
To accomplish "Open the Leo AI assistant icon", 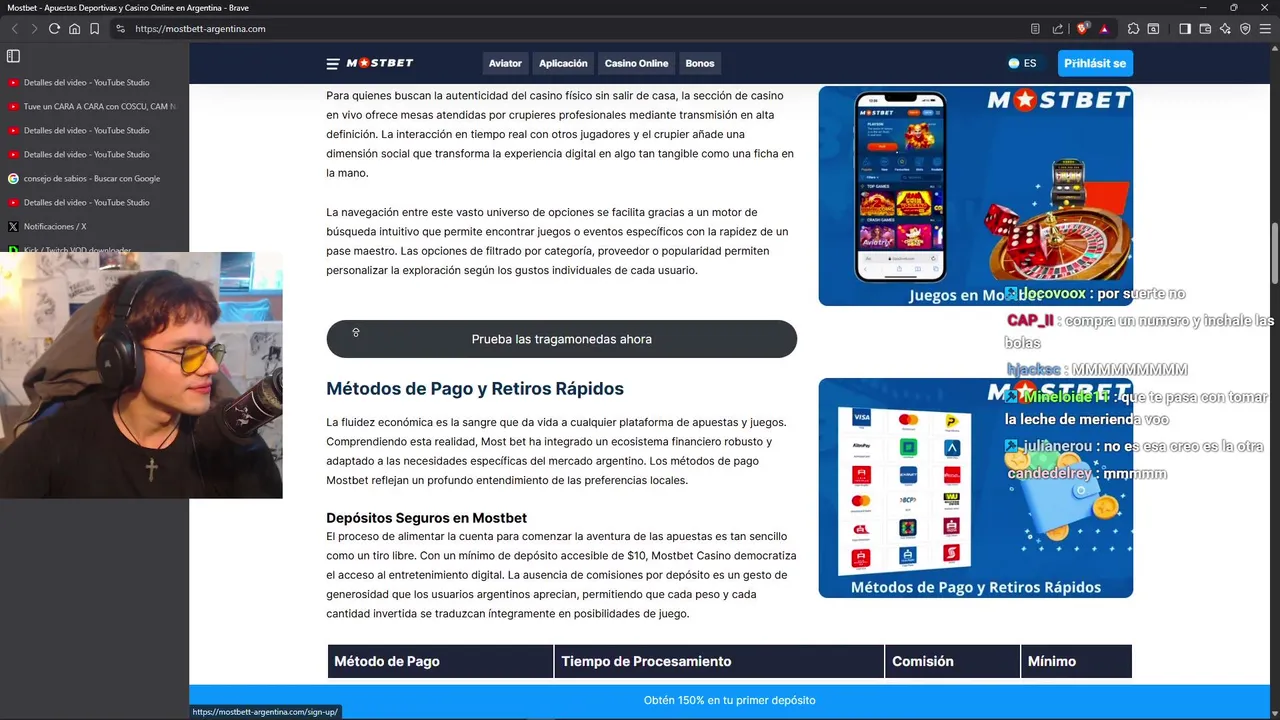I will tap(1225, 29).
